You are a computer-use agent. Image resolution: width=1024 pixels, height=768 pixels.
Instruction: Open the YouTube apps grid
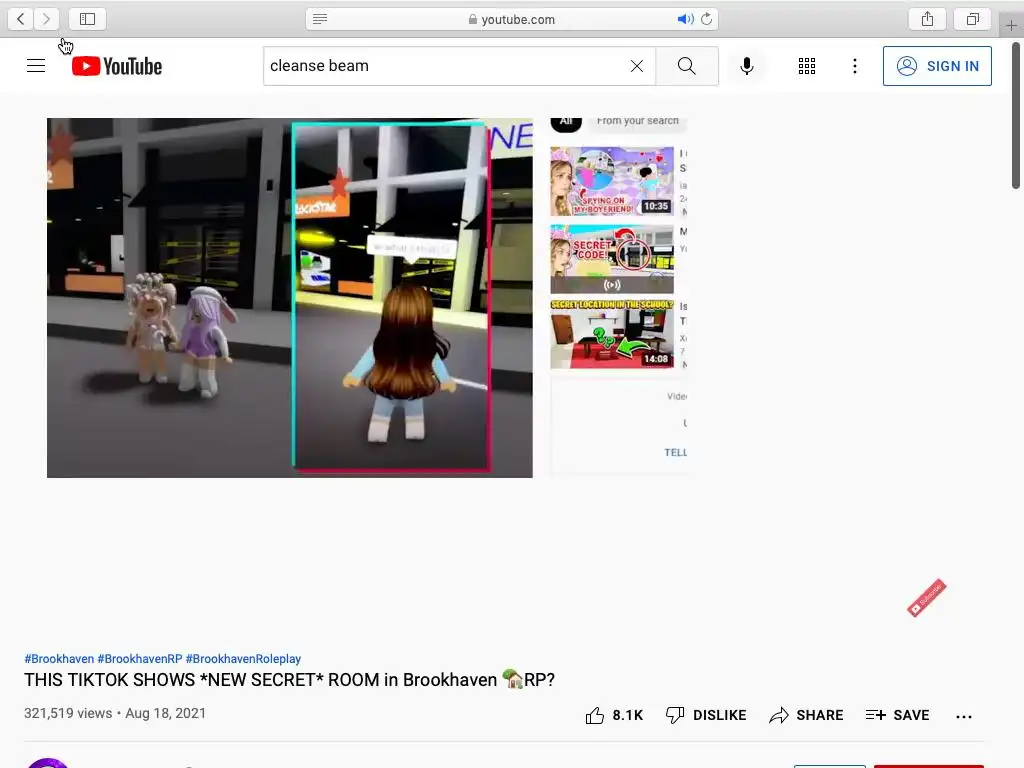click(x=807, y=66)
